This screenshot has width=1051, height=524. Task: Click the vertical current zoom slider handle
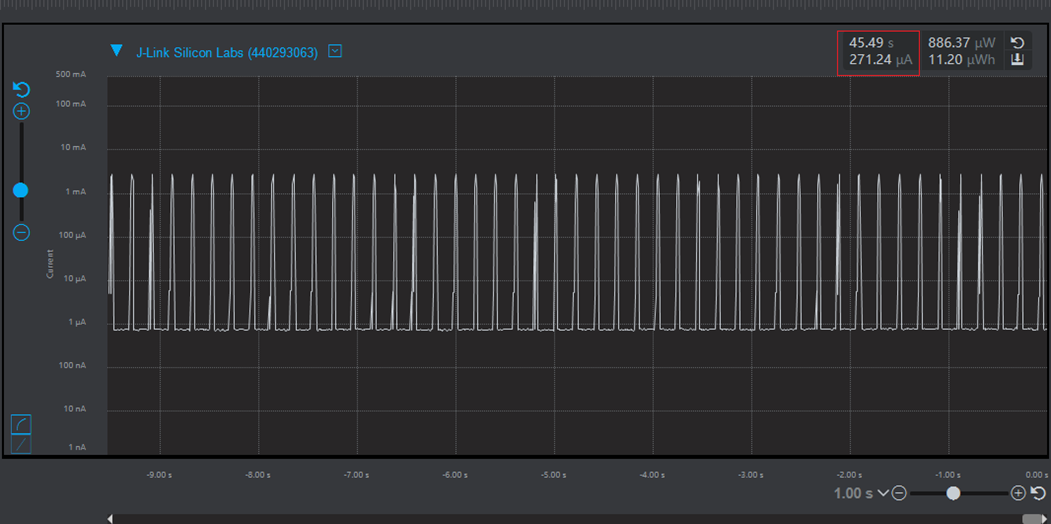tap(21, 190)
